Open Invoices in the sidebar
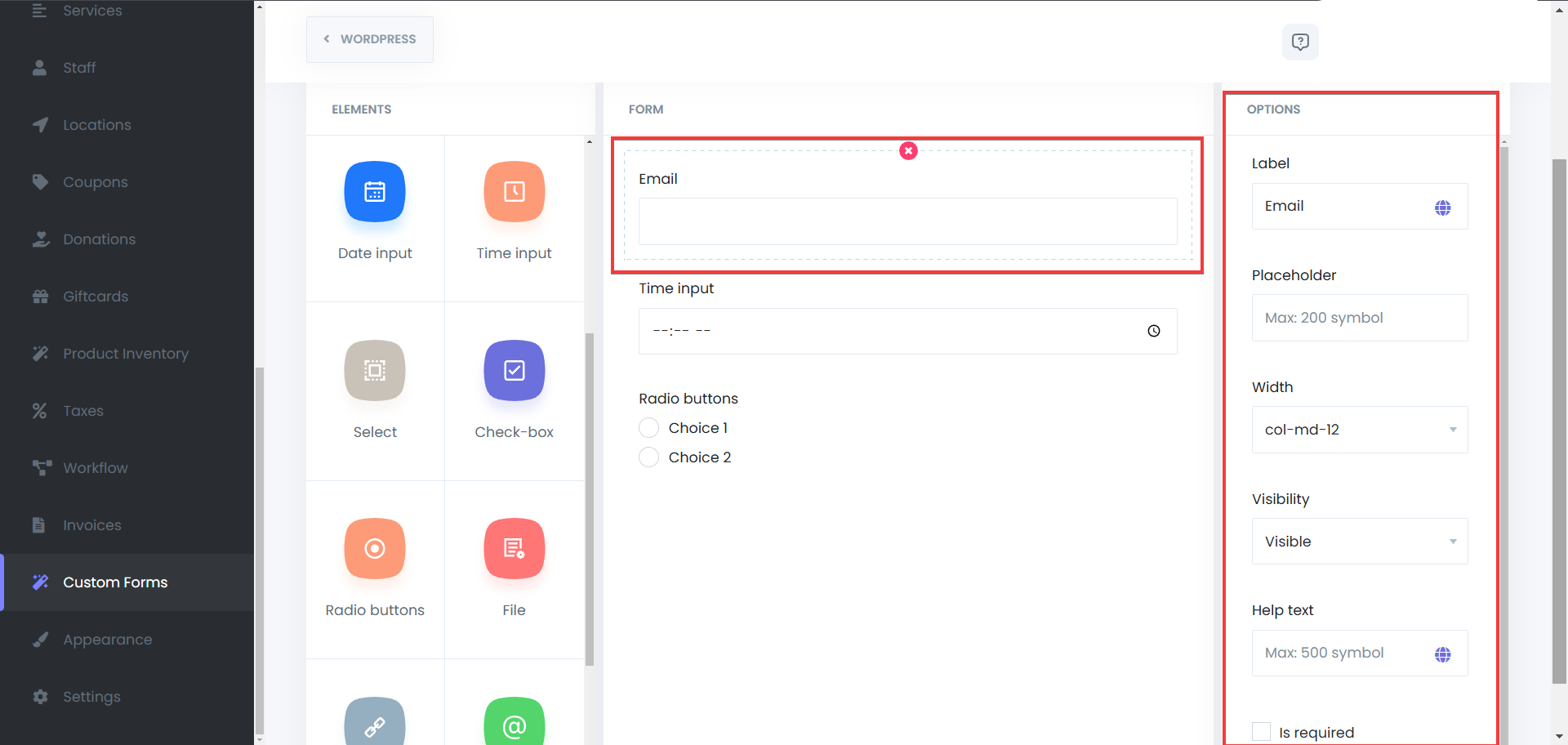This screenshot has width=1568, height=745. 92,525
